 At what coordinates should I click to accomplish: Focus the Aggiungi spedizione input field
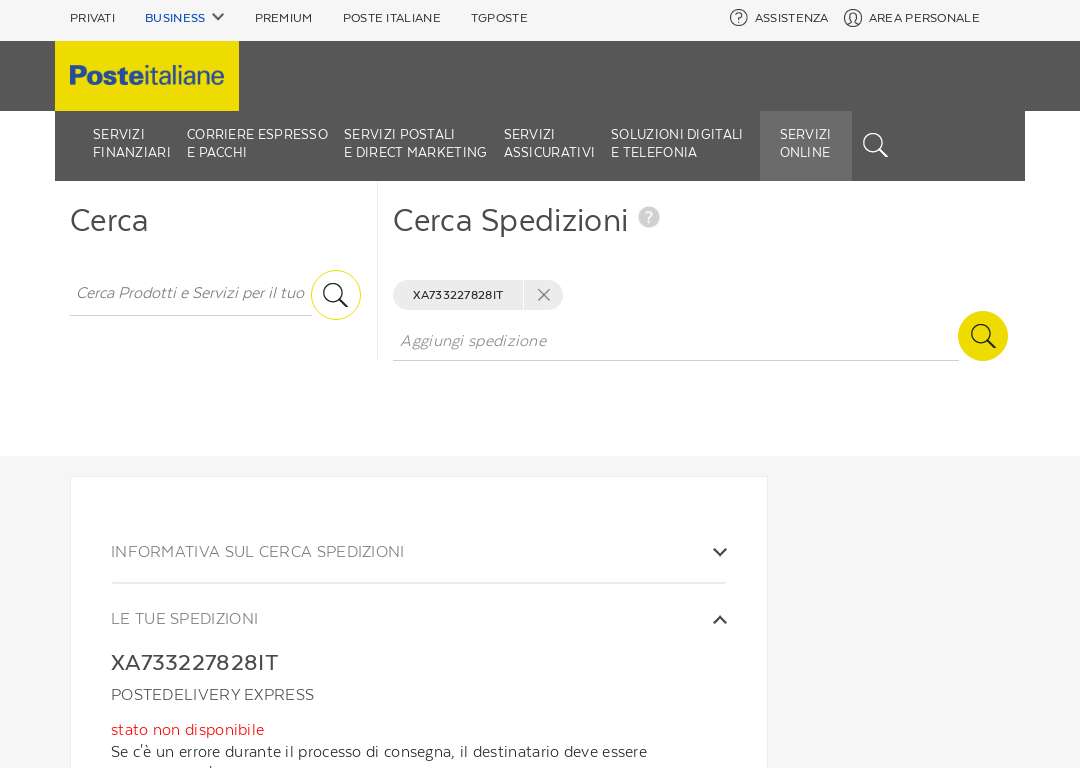(676, 341)
